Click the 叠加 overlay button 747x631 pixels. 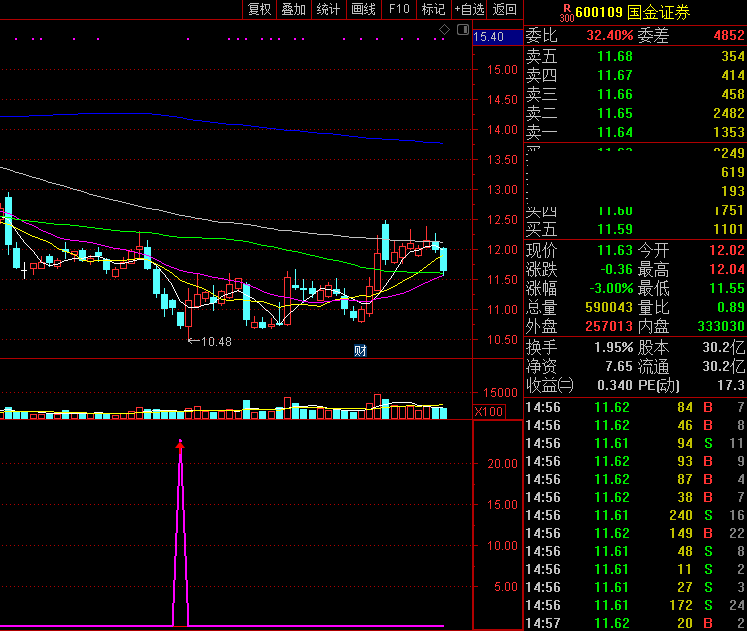coord(293,9)
